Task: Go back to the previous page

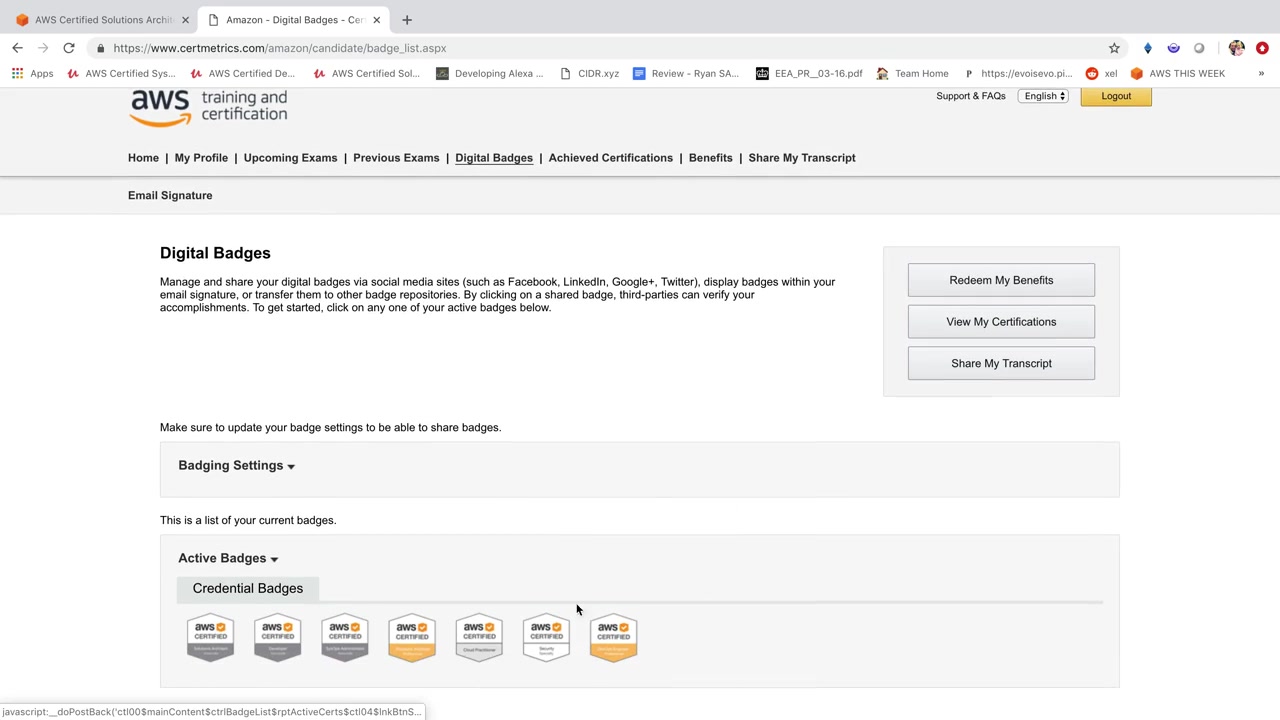Action: click(x=18, y=48)
